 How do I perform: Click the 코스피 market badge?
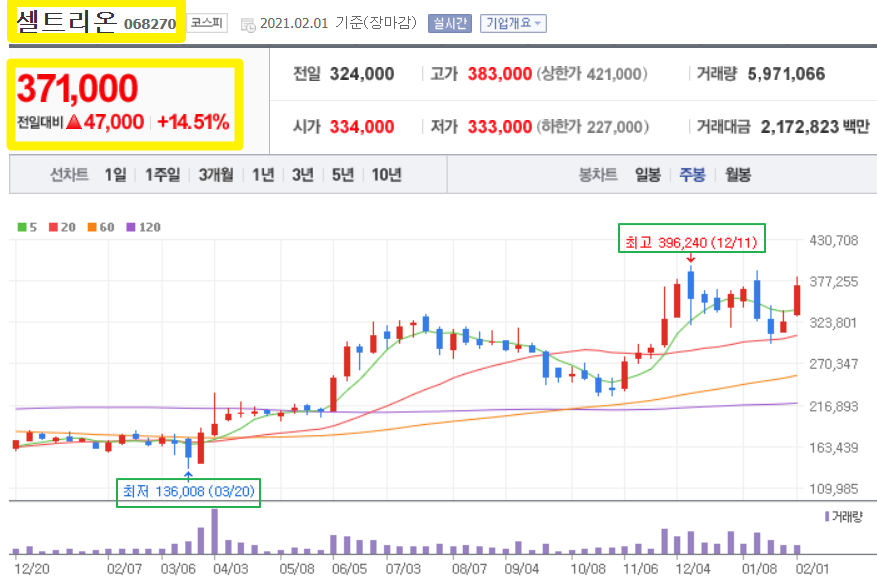click(x=207, y=23)
